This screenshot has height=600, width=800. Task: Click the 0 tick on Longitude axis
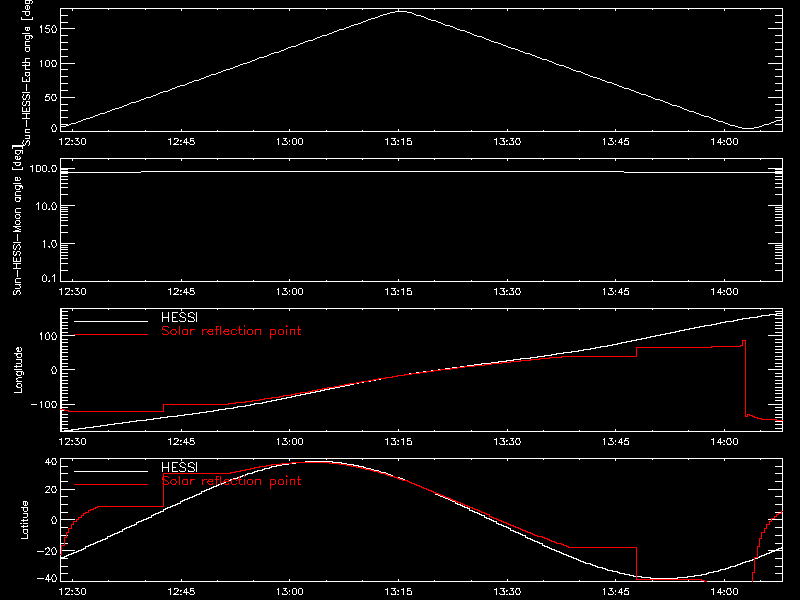pyautogui.click(x=54, y=370)
